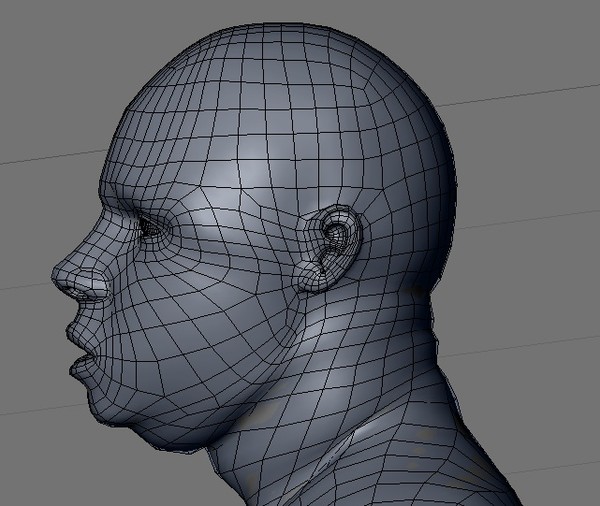
Task: Select the ear on the head mesh
Action: point(330,248)
